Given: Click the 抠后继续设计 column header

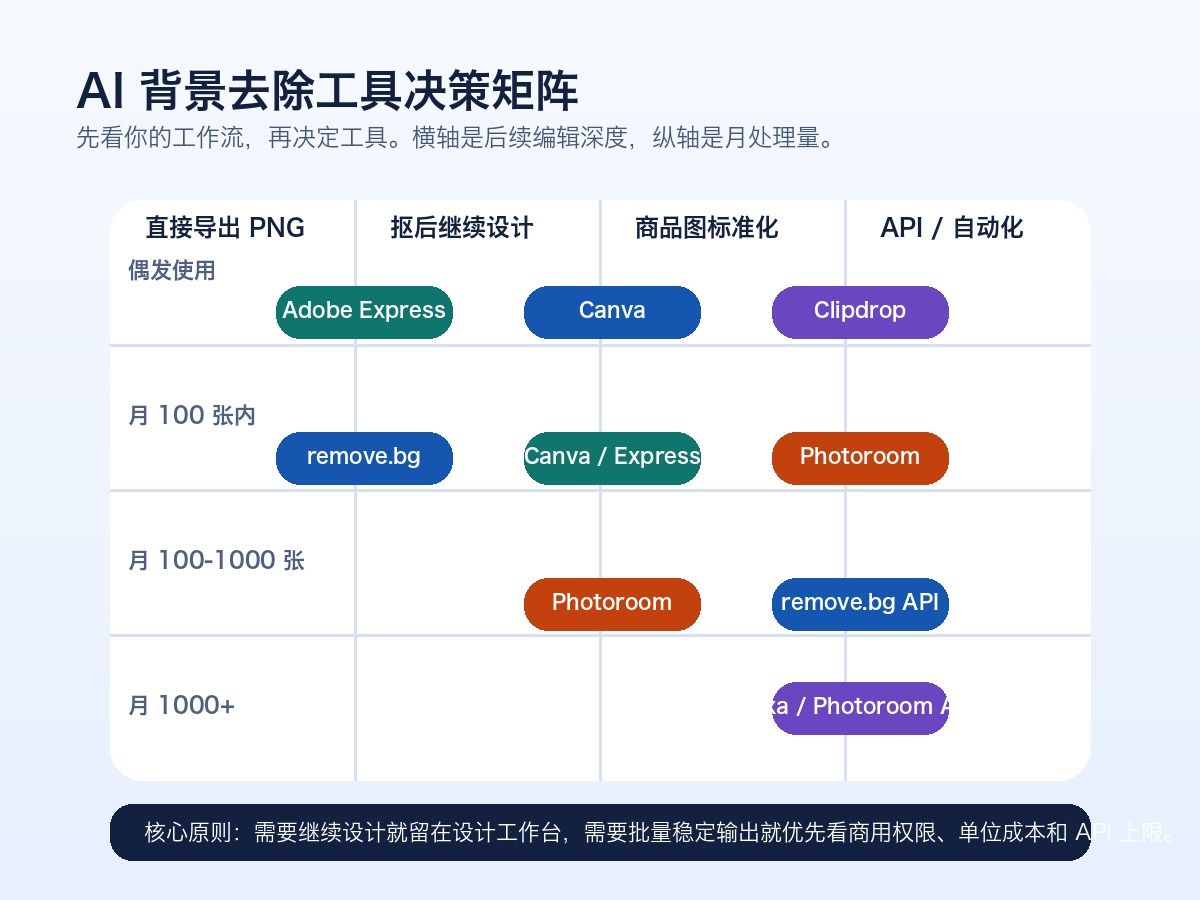Looking at the screenshot, I should click(462, 228).
